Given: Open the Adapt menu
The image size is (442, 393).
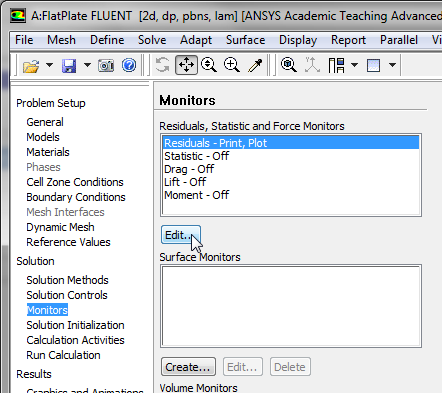Looking at the screenshot, I should [196, 40].
